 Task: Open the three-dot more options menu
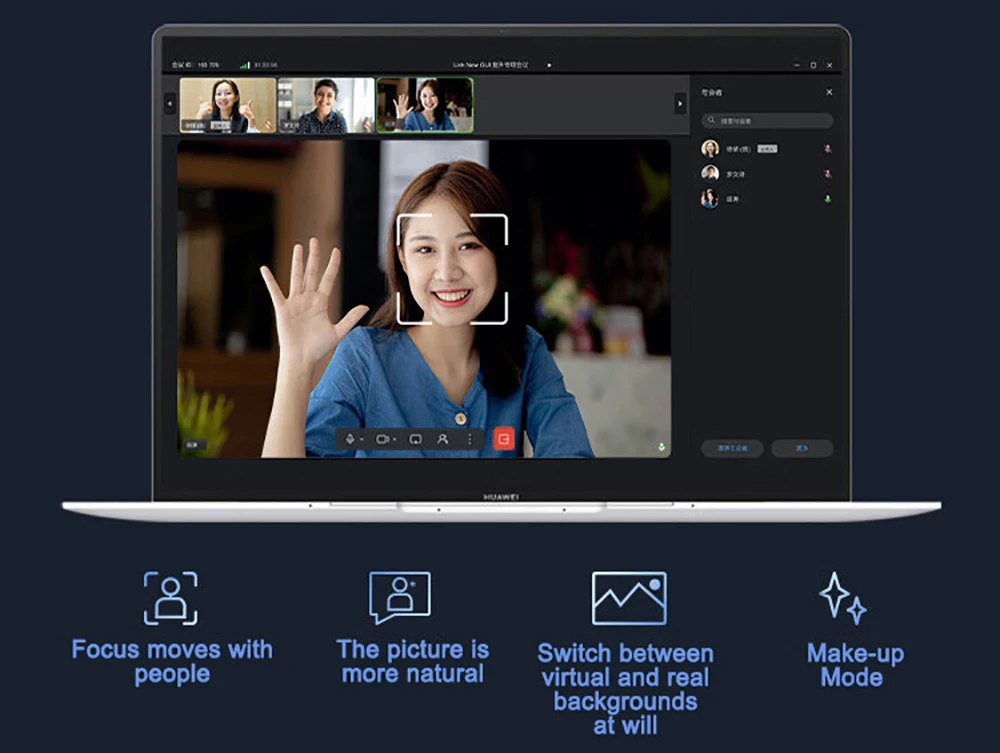[x=470, y=439]
